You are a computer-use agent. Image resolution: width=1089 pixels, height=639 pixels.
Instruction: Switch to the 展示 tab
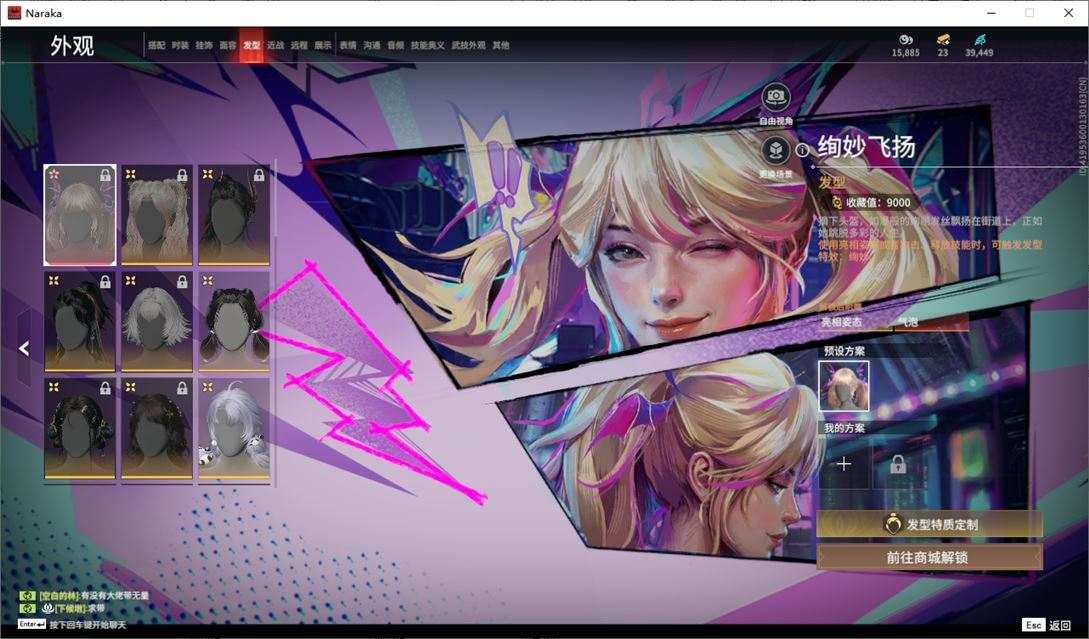pos(323,45)
